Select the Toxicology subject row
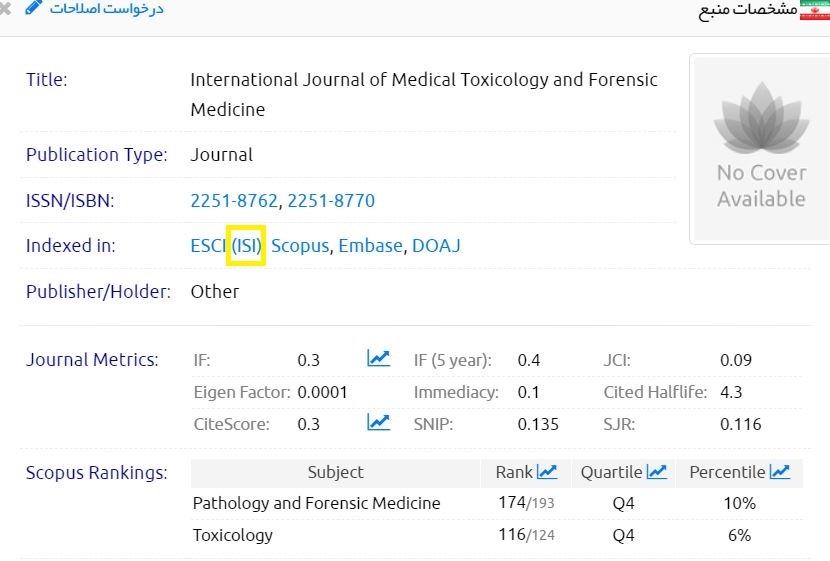The height and width of the screenshot is (561, 830). [232, 535]
